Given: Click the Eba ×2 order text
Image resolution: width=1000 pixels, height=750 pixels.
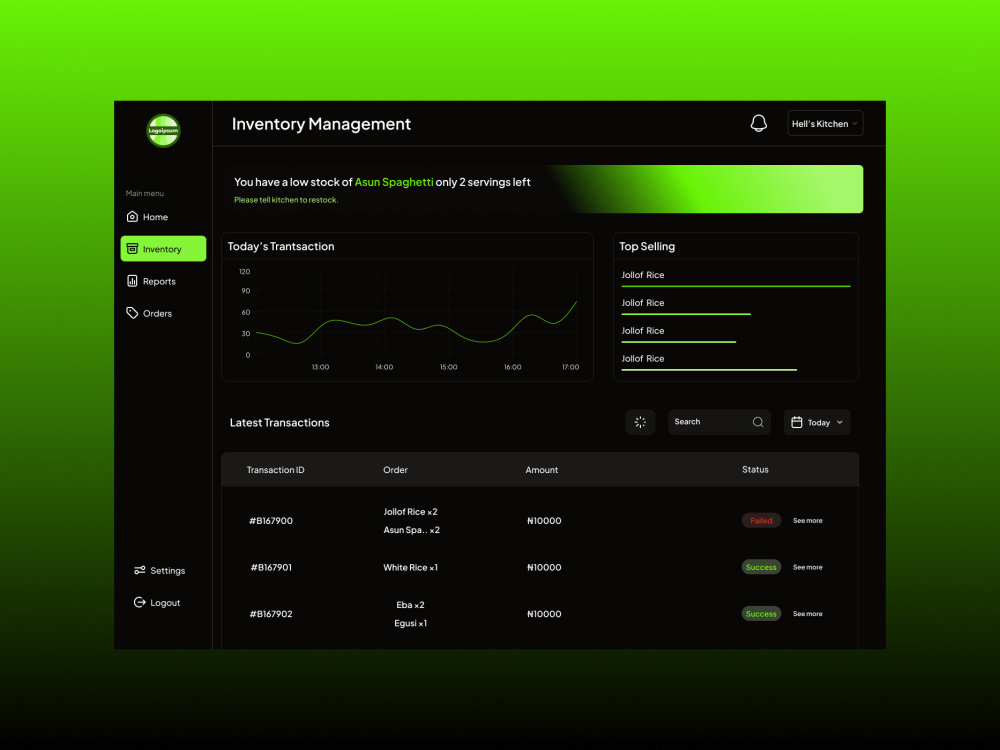Looking at the screenshot, I should (410, 605).
